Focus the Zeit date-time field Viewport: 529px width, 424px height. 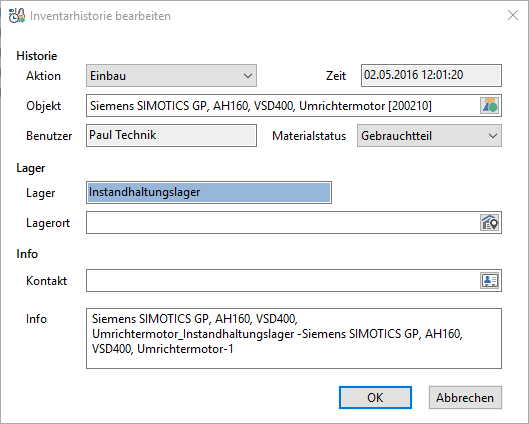431,75
